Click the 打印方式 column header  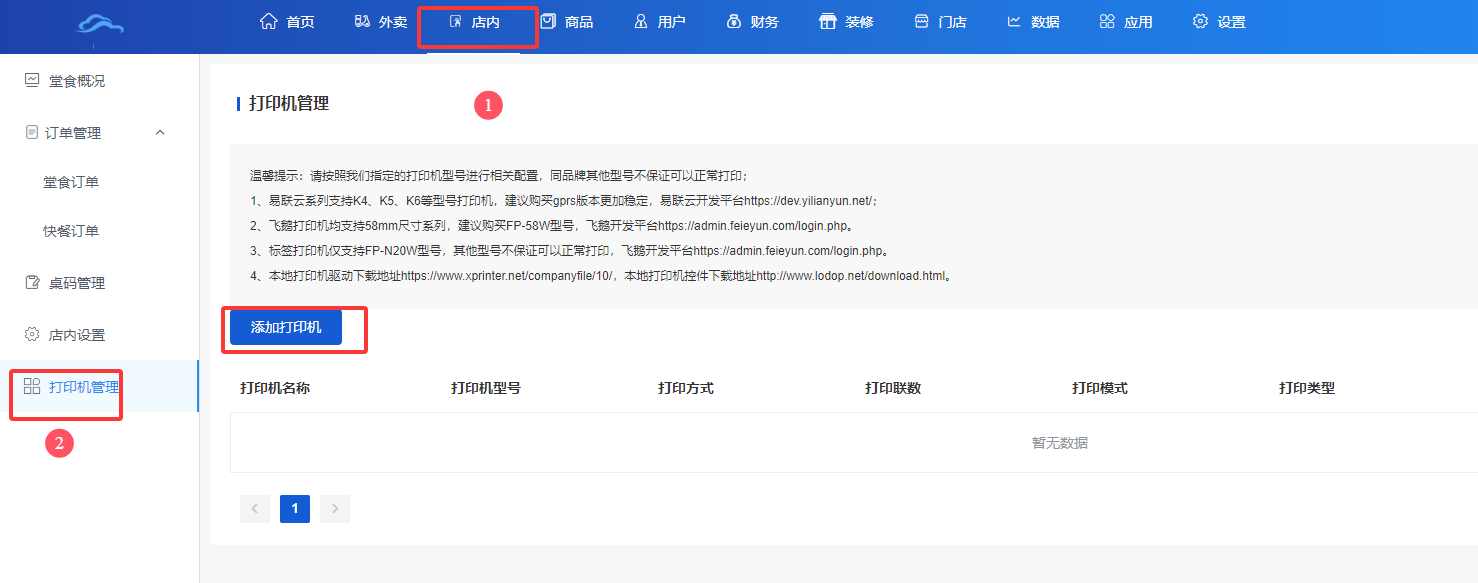(x=686, y=388)
